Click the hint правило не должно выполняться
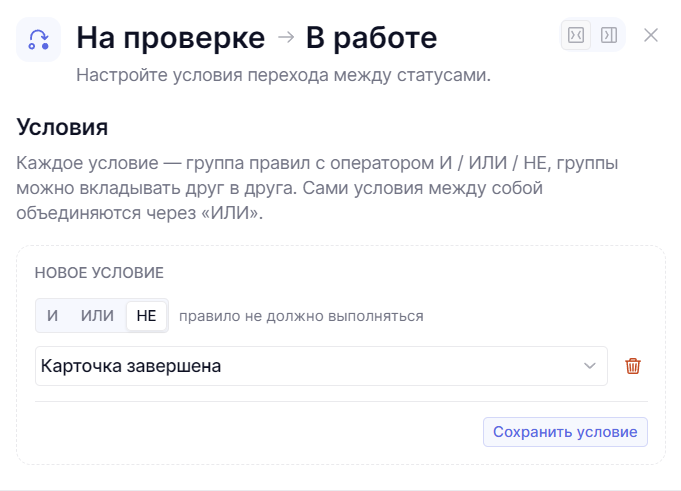The height and width of the screenshot is (491, 681). [301, 316]
